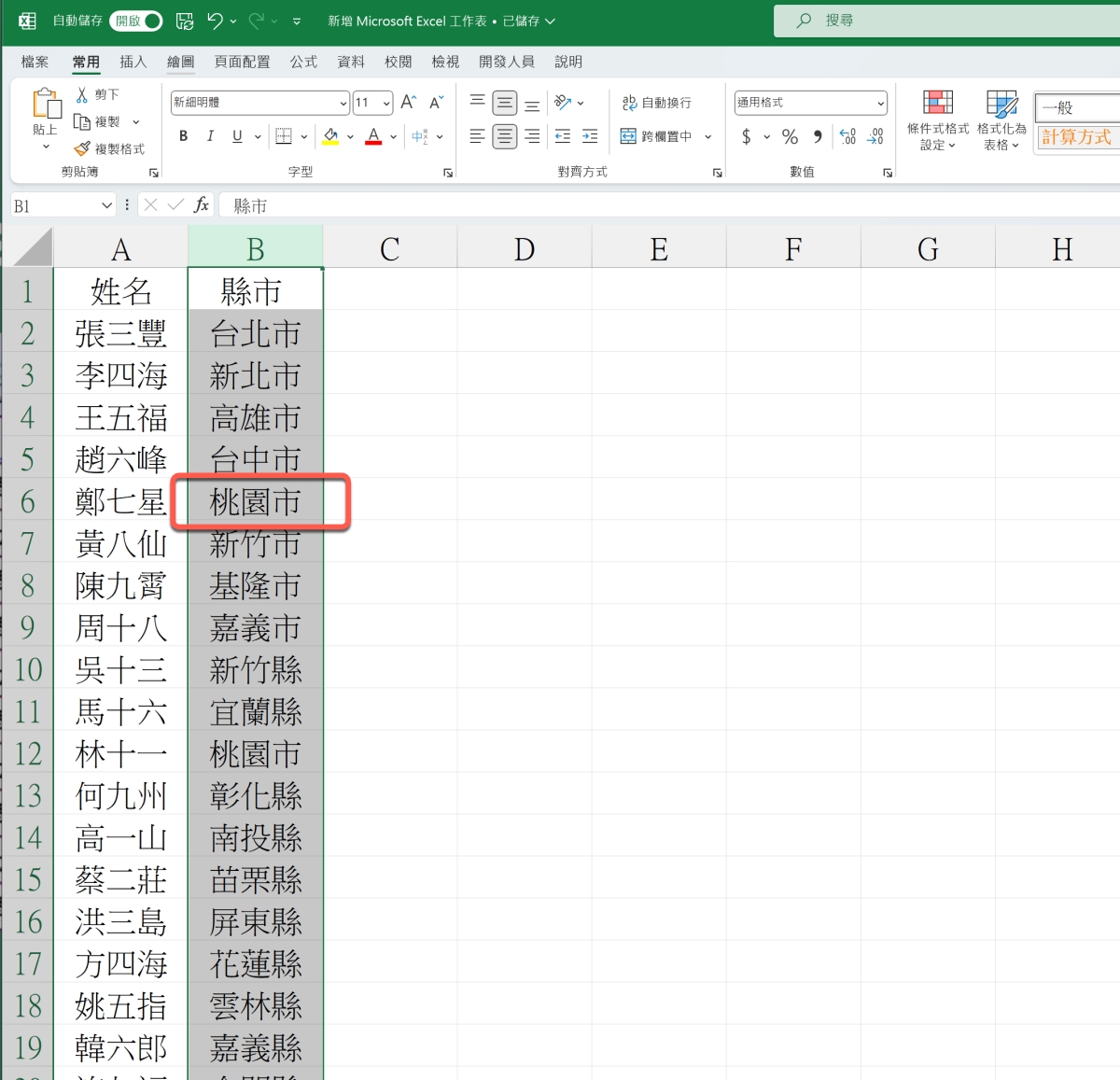Toggle the AutoSave switch

pos(136,21)
